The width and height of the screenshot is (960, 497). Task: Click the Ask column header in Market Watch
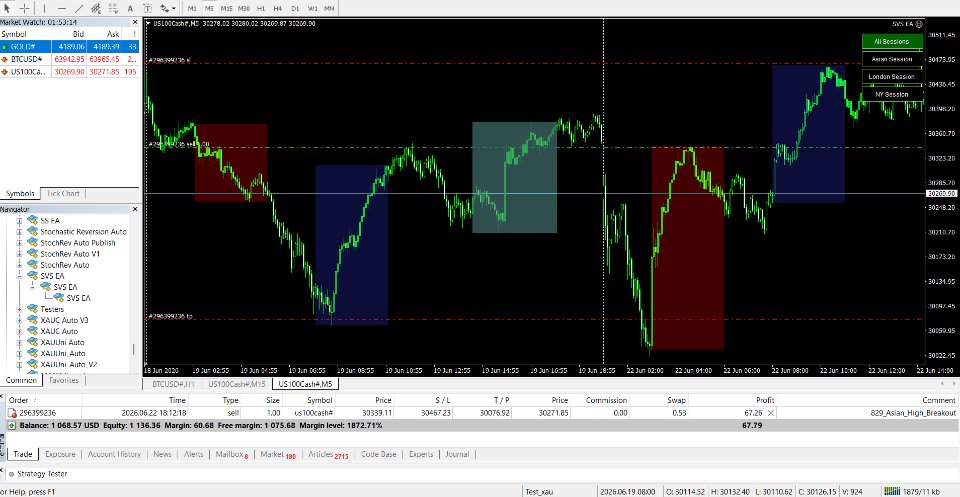pos(104,34)
